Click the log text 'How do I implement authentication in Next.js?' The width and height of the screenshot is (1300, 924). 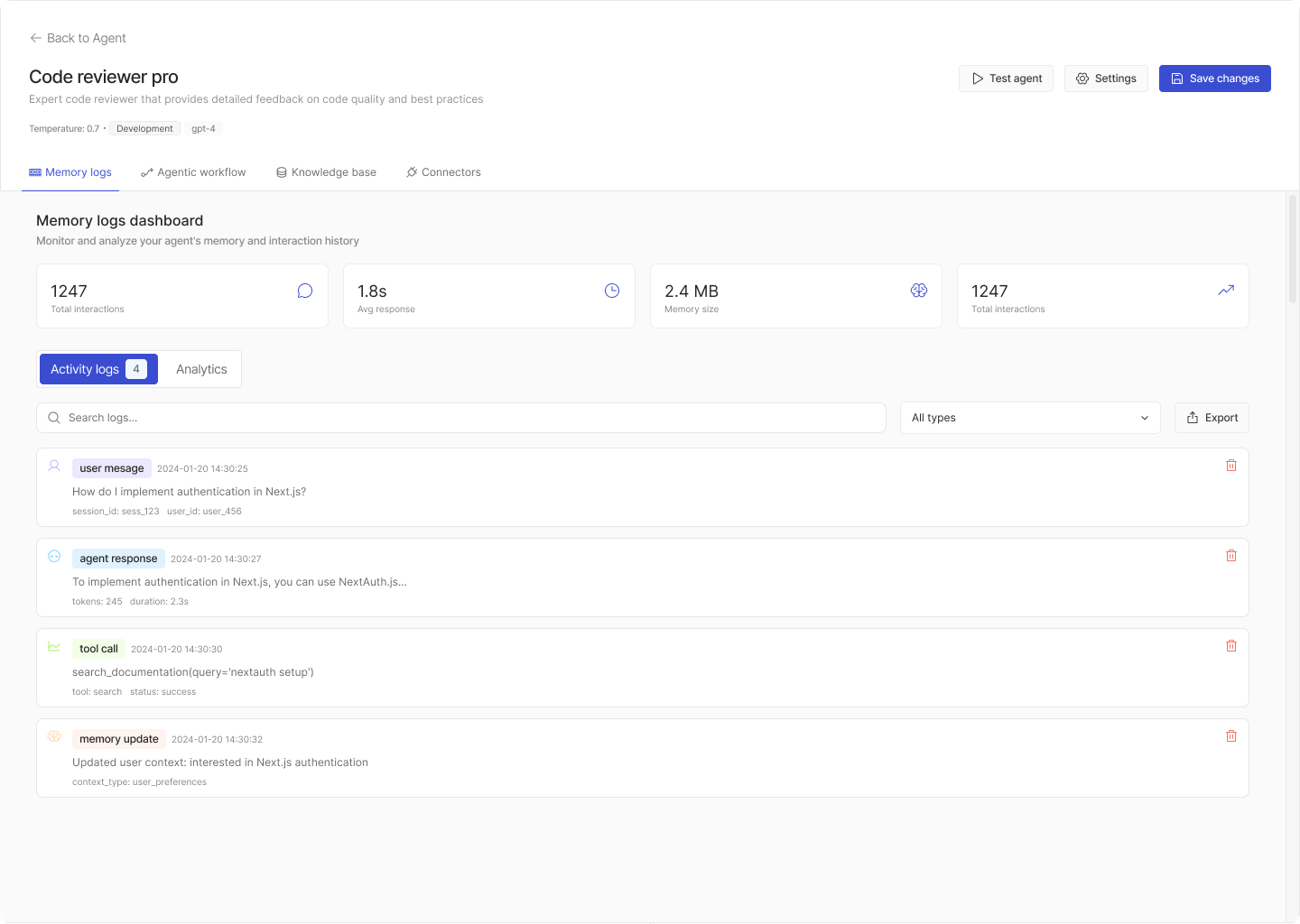point(190,492)
